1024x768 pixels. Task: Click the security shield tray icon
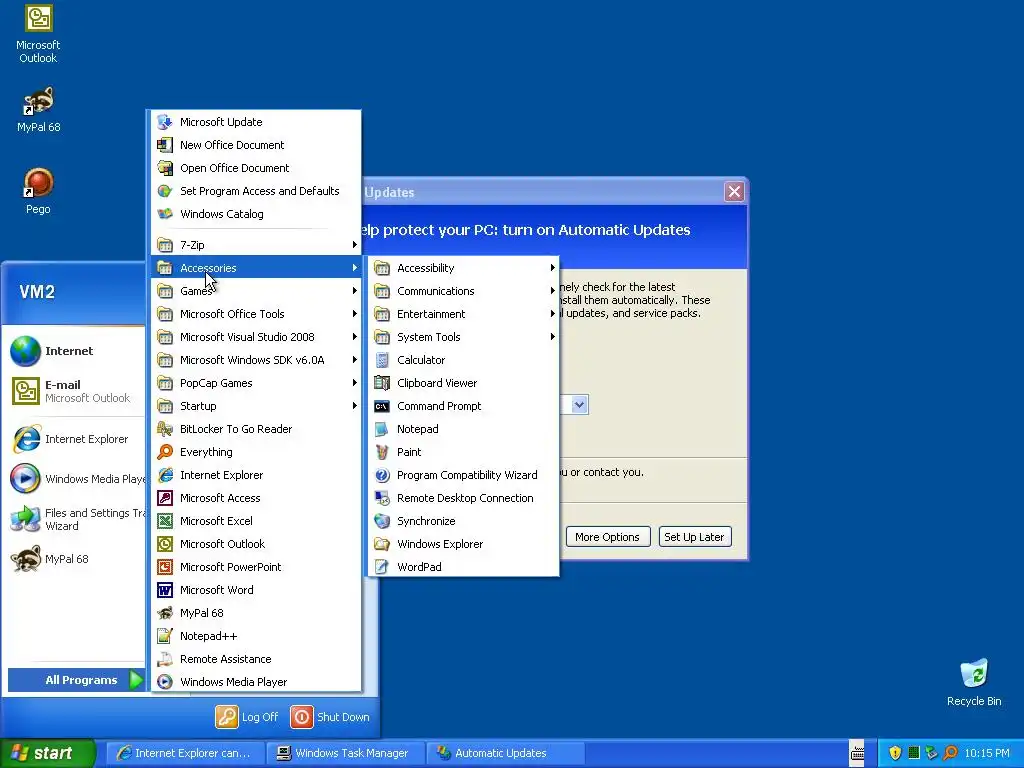point(895,753)
